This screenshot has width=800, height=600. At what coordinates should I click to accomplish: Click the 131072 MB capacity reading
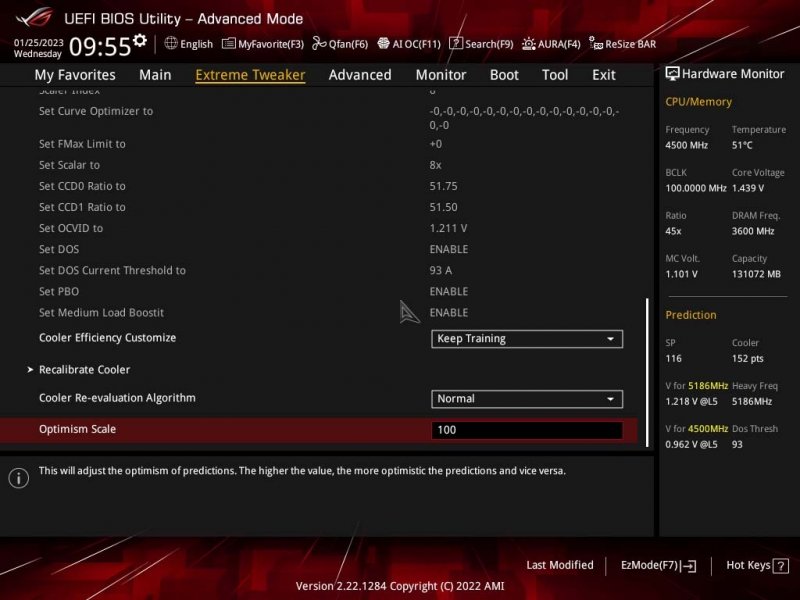point(756,274)
